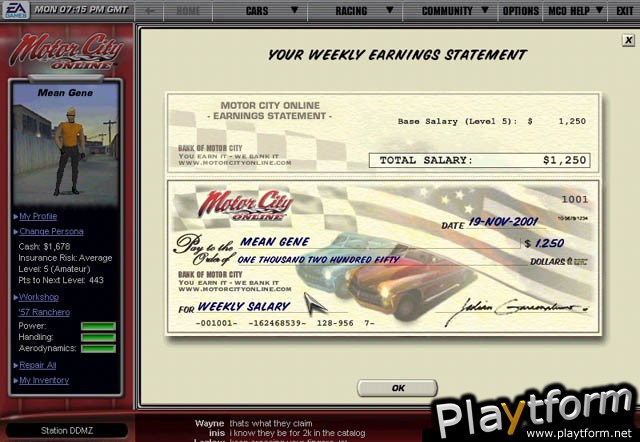Open the MCO HELP menu

569,11
